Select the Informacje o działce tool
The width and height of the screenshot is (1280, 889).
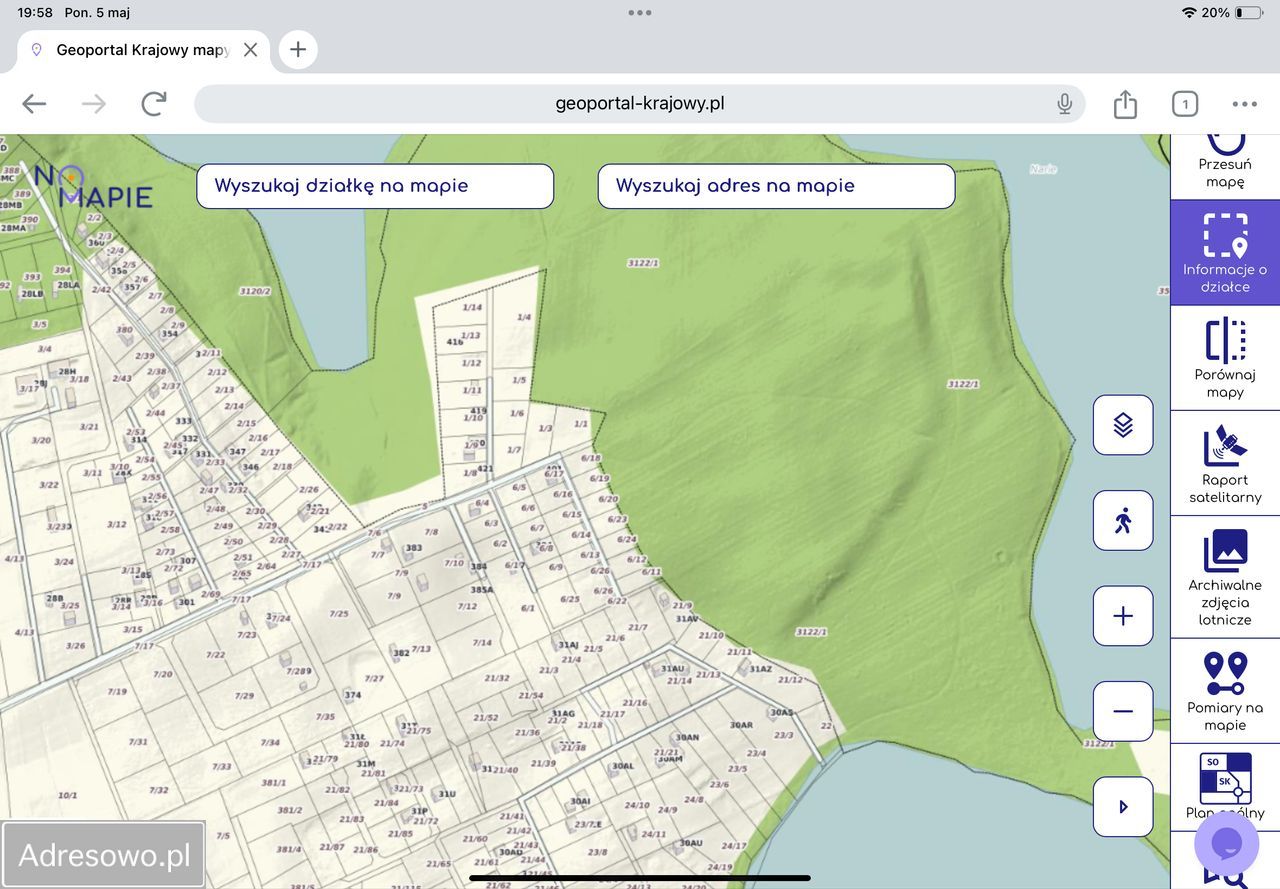(x=1225, y=253)
